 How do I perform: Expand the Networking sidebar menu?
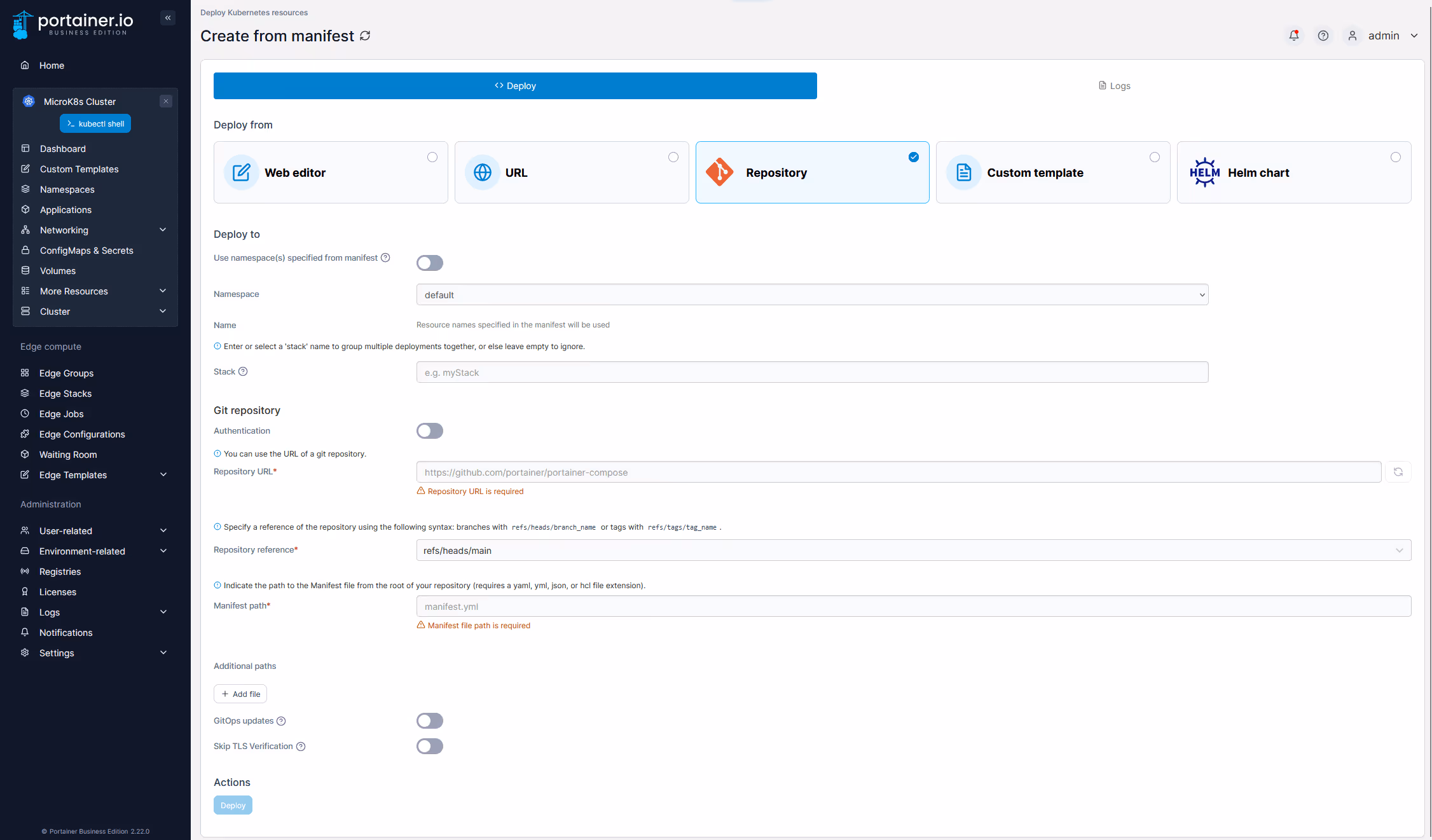[95, 230]
